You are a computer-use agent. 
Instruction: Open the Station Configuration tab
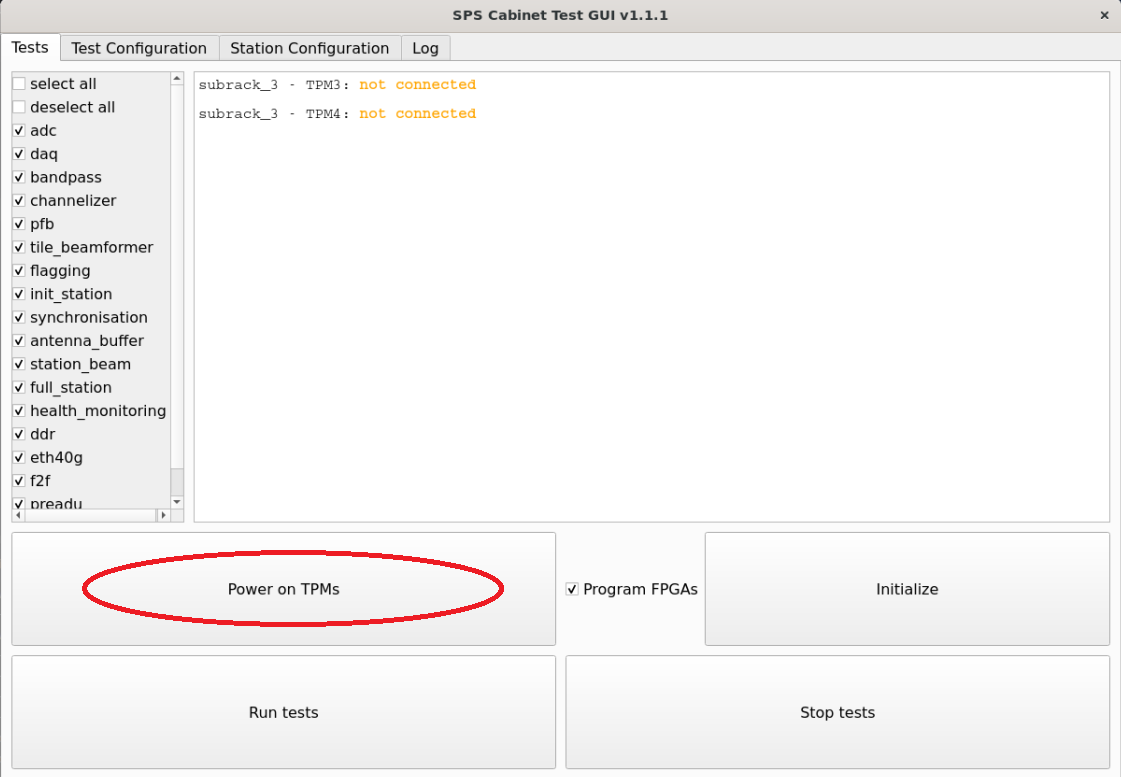click(309, 48)
